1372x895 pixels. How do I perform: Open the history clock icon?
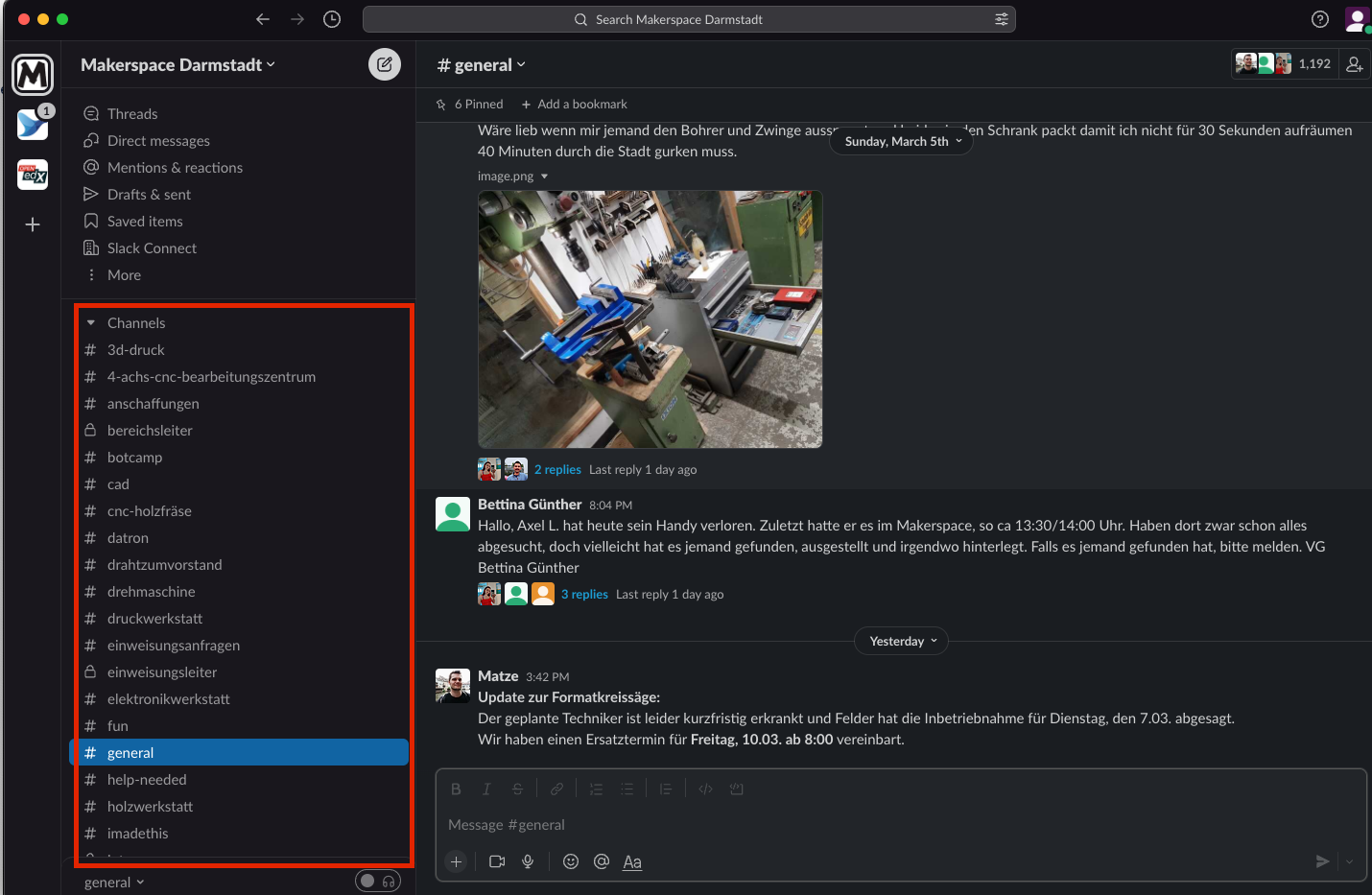click(x=332, y=19)
